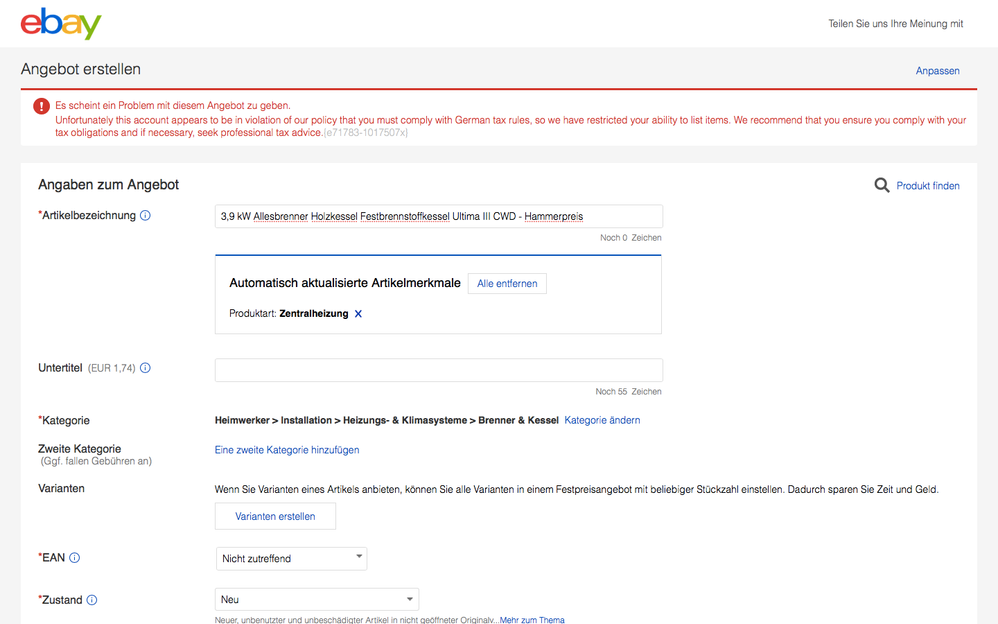Open the EAN dropdown showing Nicht zutreffend
998x624 pixels.
point(291,558)
